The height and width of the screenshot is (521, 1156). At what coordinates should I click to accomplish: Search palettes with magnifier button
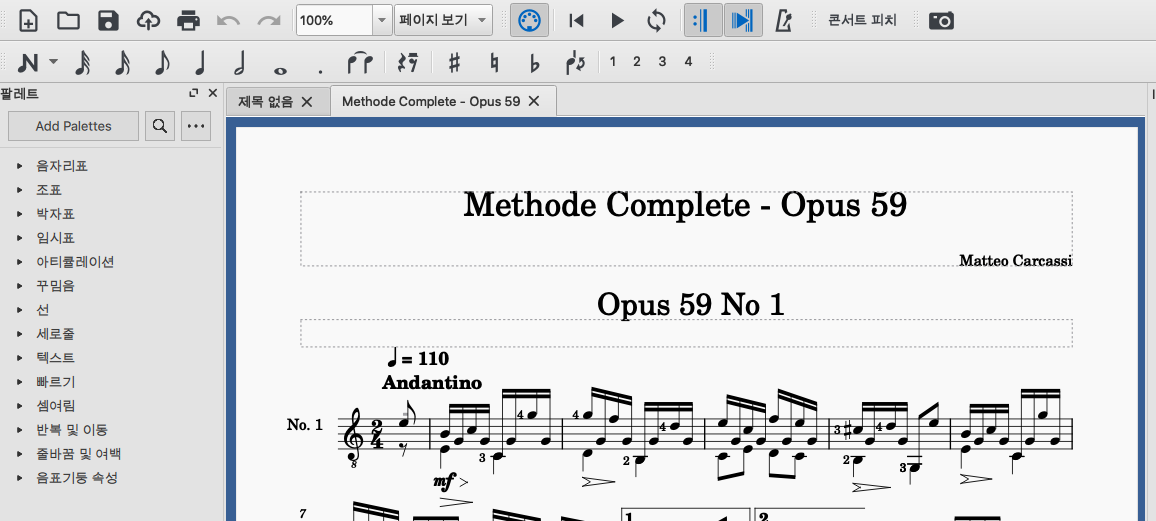[159, 126]
